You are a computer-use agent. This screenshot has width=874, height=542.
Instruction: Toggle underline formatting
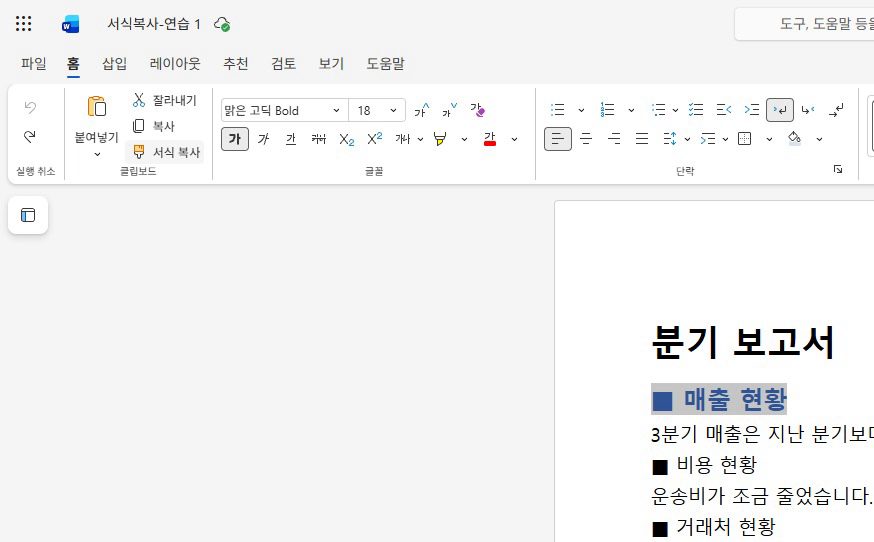(x=290, y=139)
